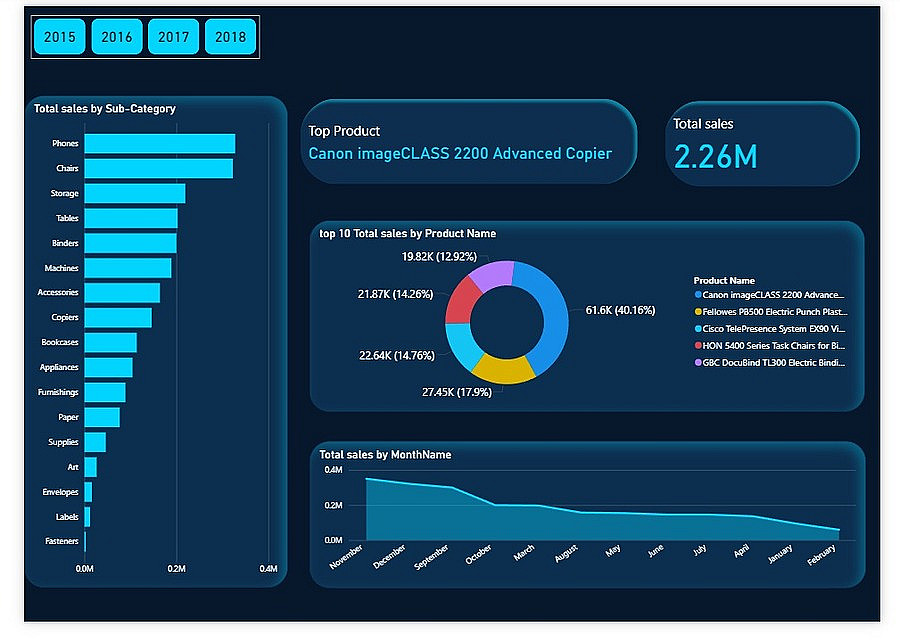Click red legend marker for HON 5400
Image resolution: width=900 pixels, height=643 pixels.
pos(698,346)
